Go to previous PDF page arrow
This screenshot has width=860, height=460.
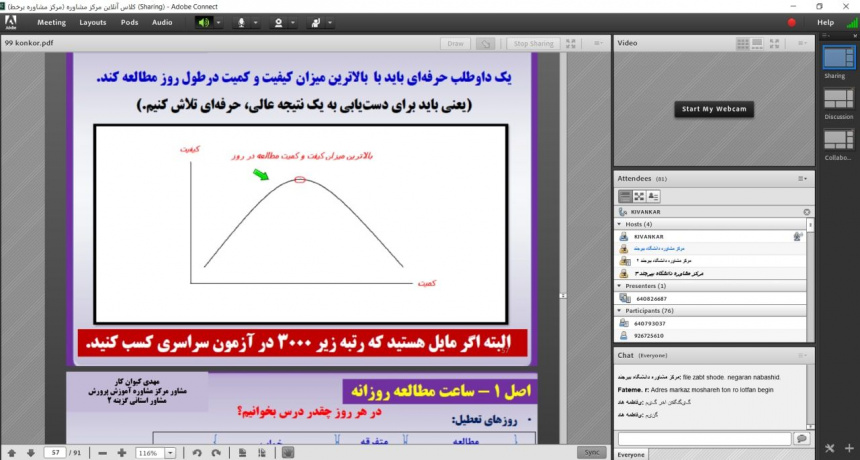pyautogui.click(x=12, y=453)
